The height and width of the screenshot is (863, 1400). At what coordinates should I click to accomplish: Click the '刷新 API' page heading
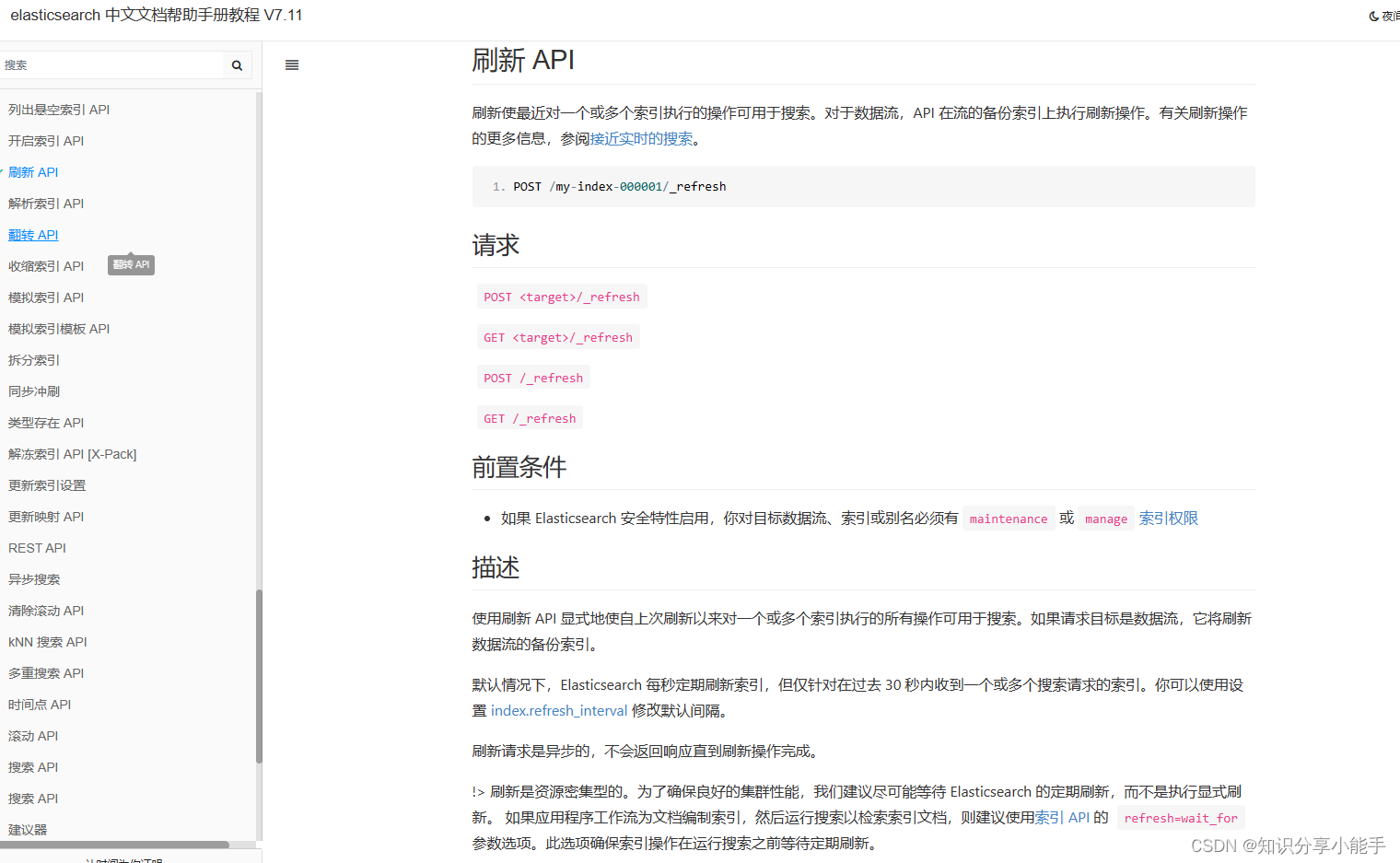523,61
